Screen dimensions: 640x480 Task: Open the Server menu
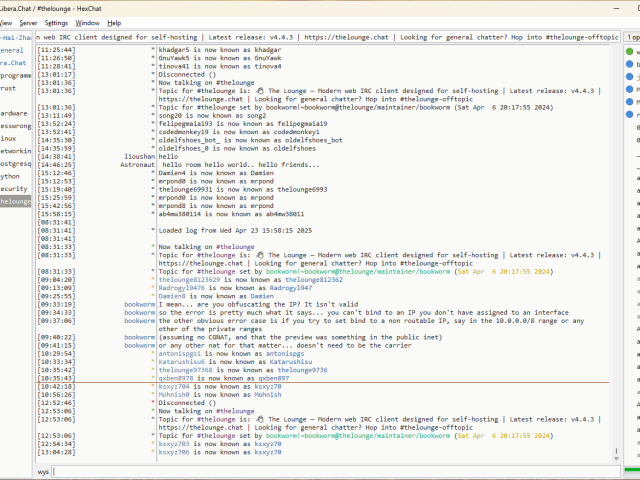tap(28, 22)
